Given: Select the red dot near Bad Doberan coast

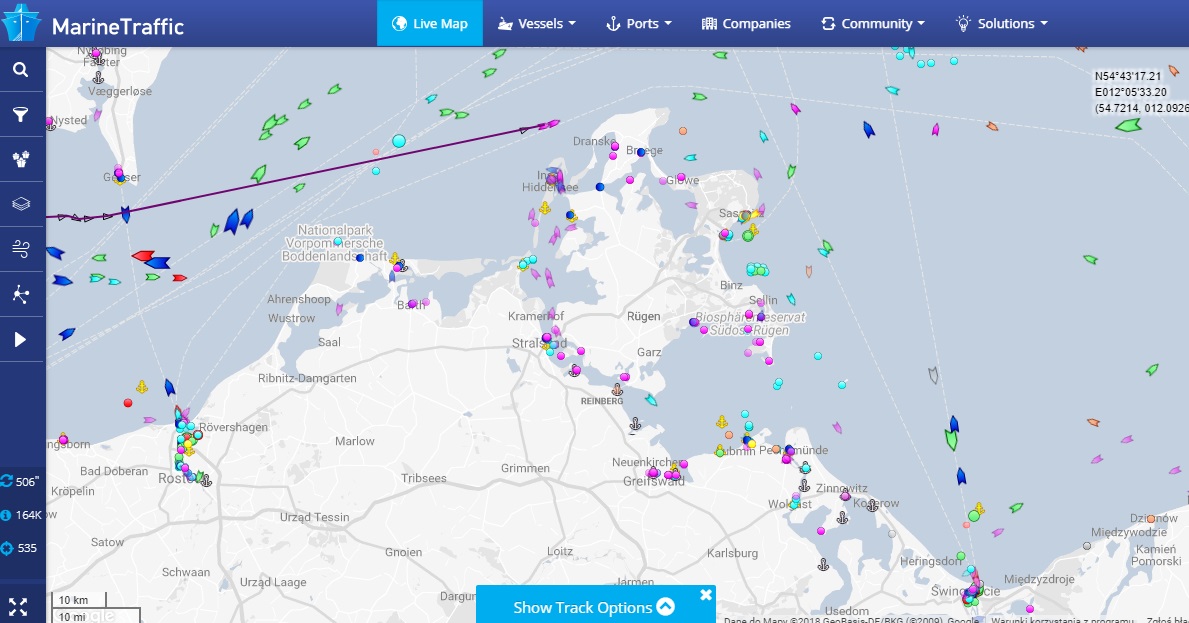Looking at the screenshot, I should pyautogui.click(x=127, y=403).
